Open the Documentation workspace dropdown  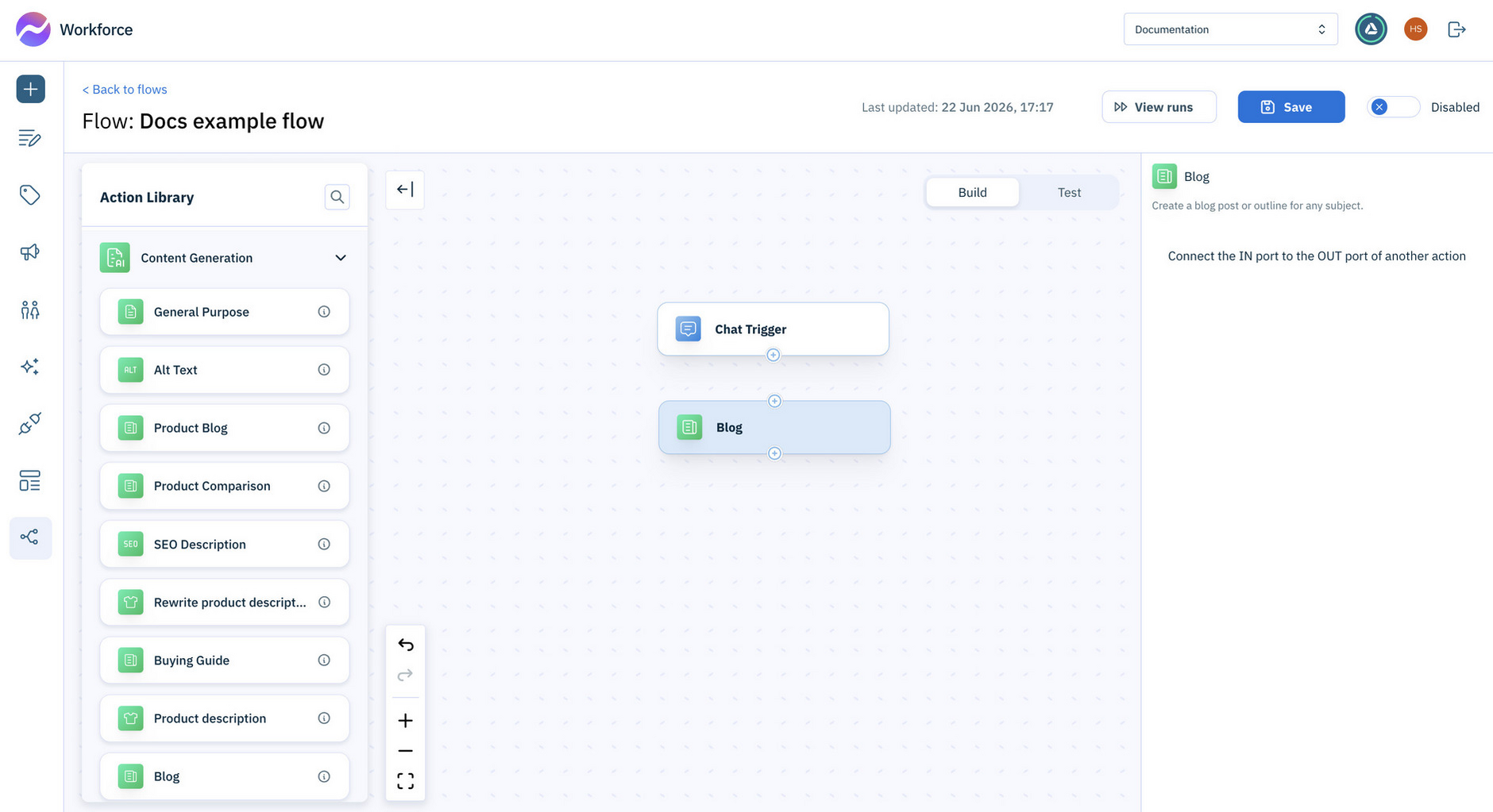click(1230, 29)
